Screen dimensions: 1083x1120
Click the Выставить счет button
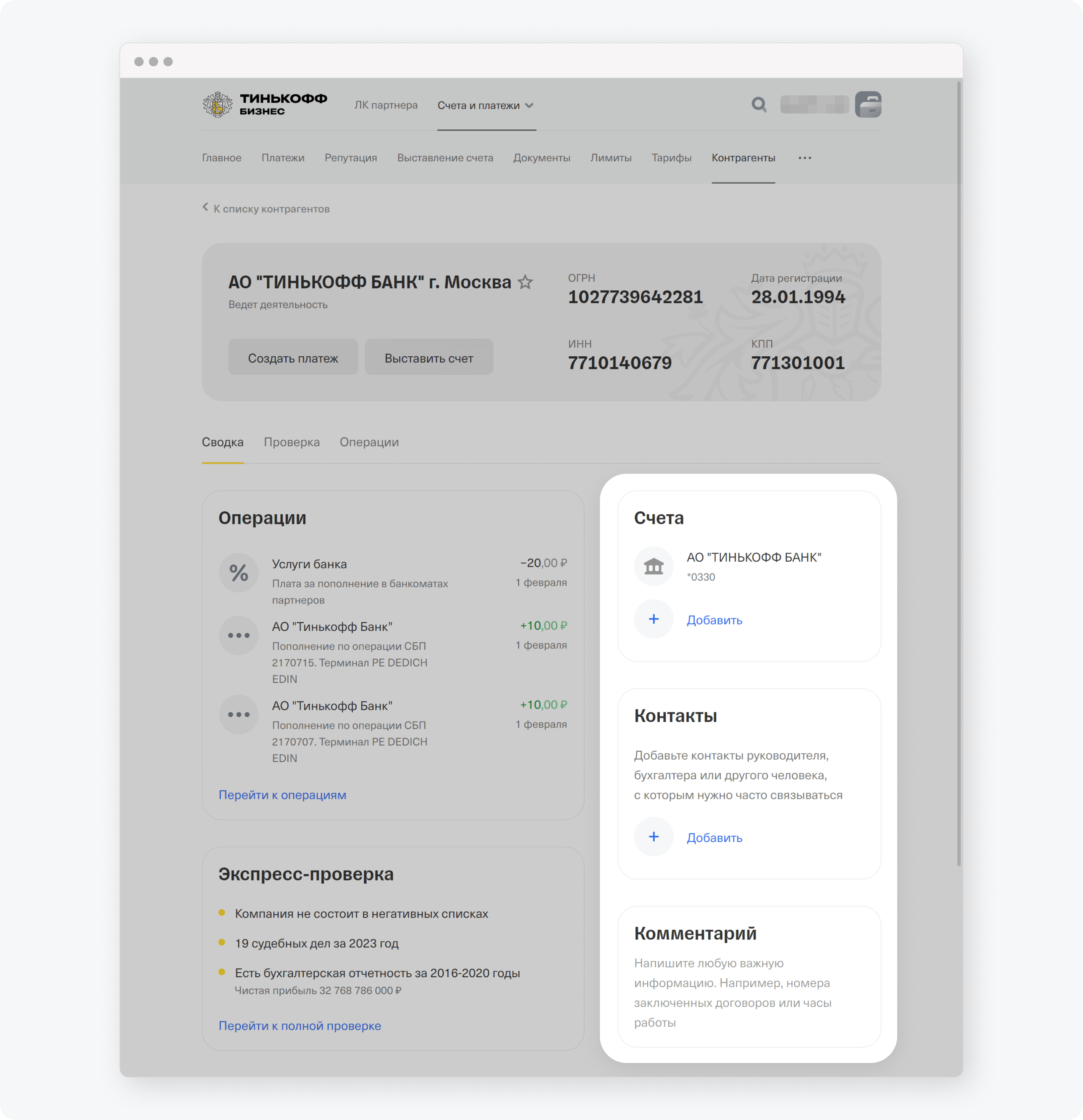429,357
